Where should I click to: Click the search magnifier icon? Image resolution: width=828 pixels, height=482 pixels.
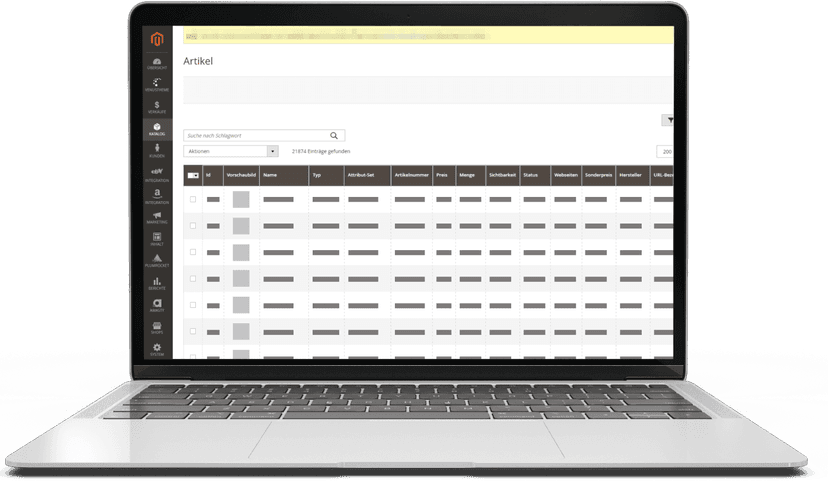(x=334, y=135)
